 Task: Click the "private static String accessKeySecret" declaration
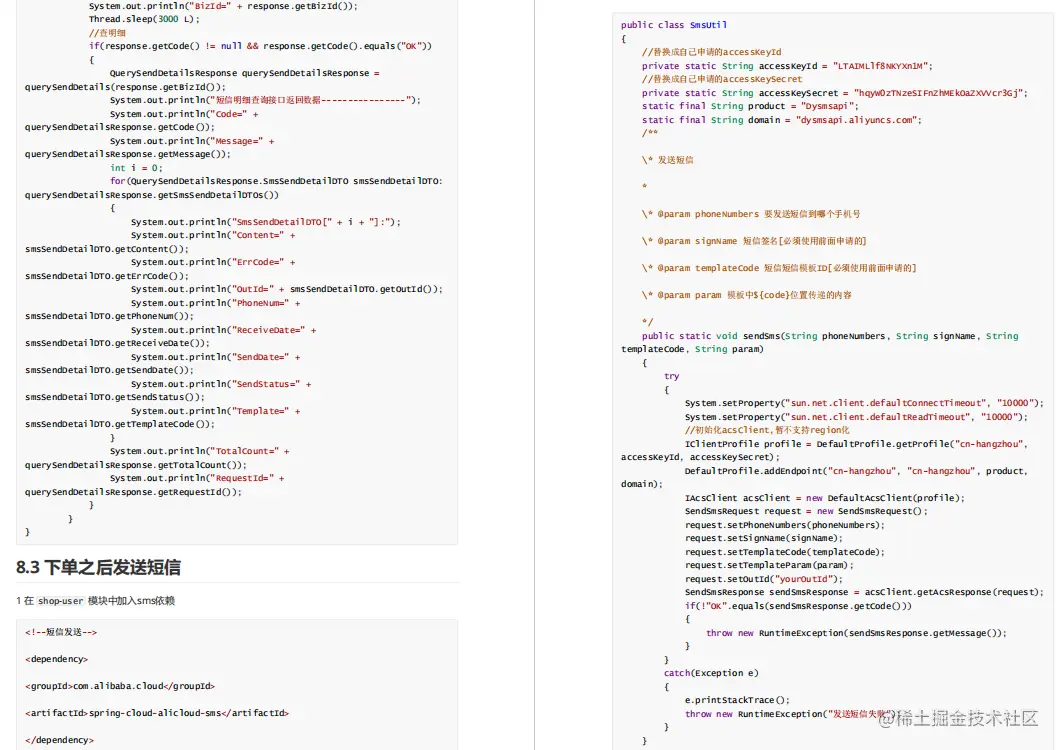834,93
